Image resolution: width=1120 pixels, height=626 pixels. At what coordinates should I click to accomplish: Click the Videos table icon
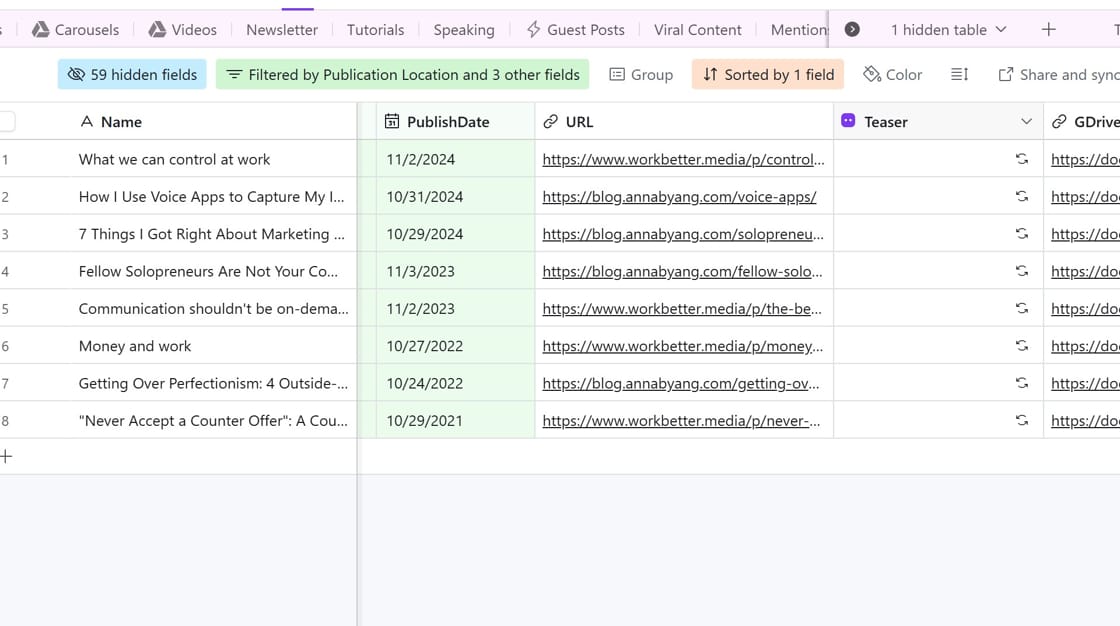[155, 29]
